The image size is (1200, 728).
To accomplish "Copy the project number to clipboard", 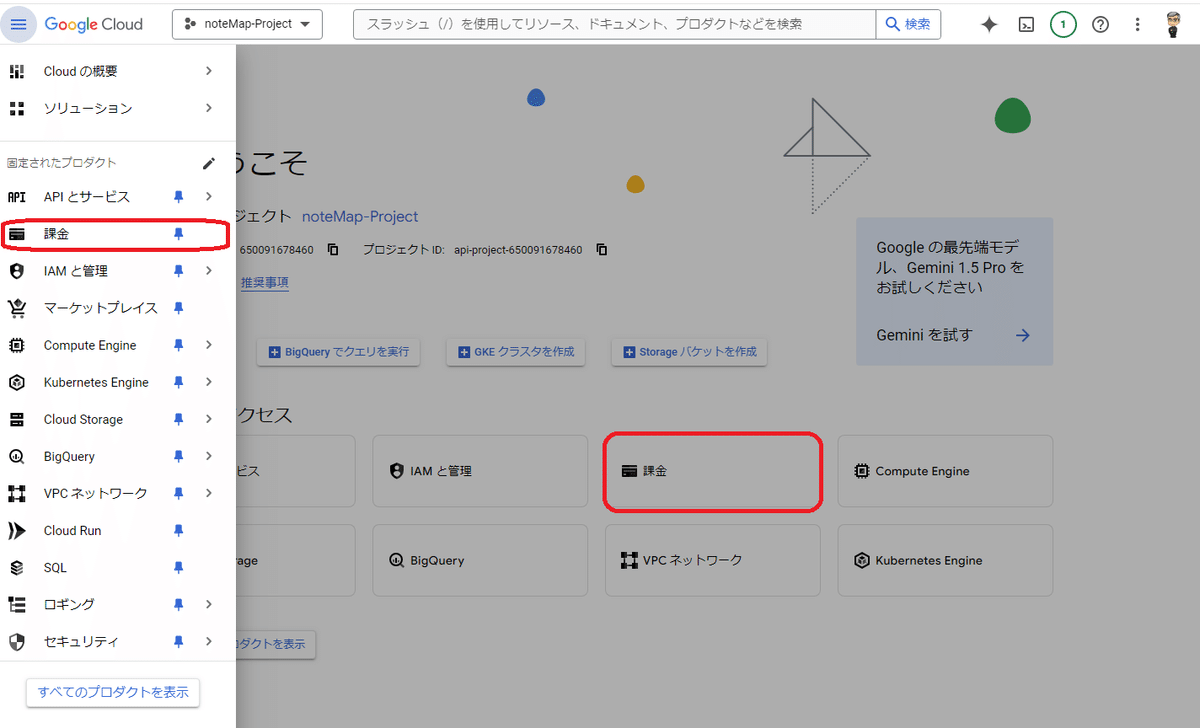I will (333, 249).
